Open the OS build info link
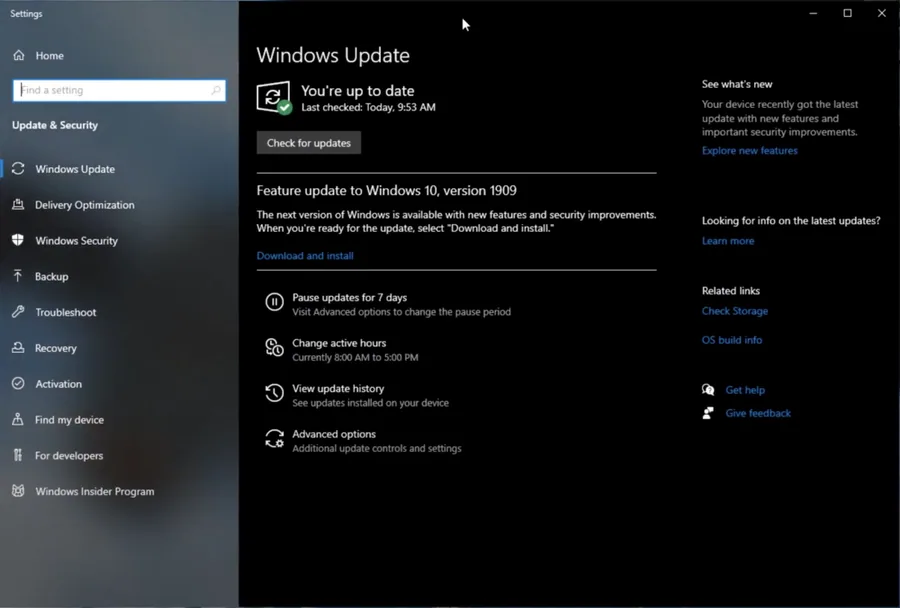900x608 pixels. tap(732, 340)
